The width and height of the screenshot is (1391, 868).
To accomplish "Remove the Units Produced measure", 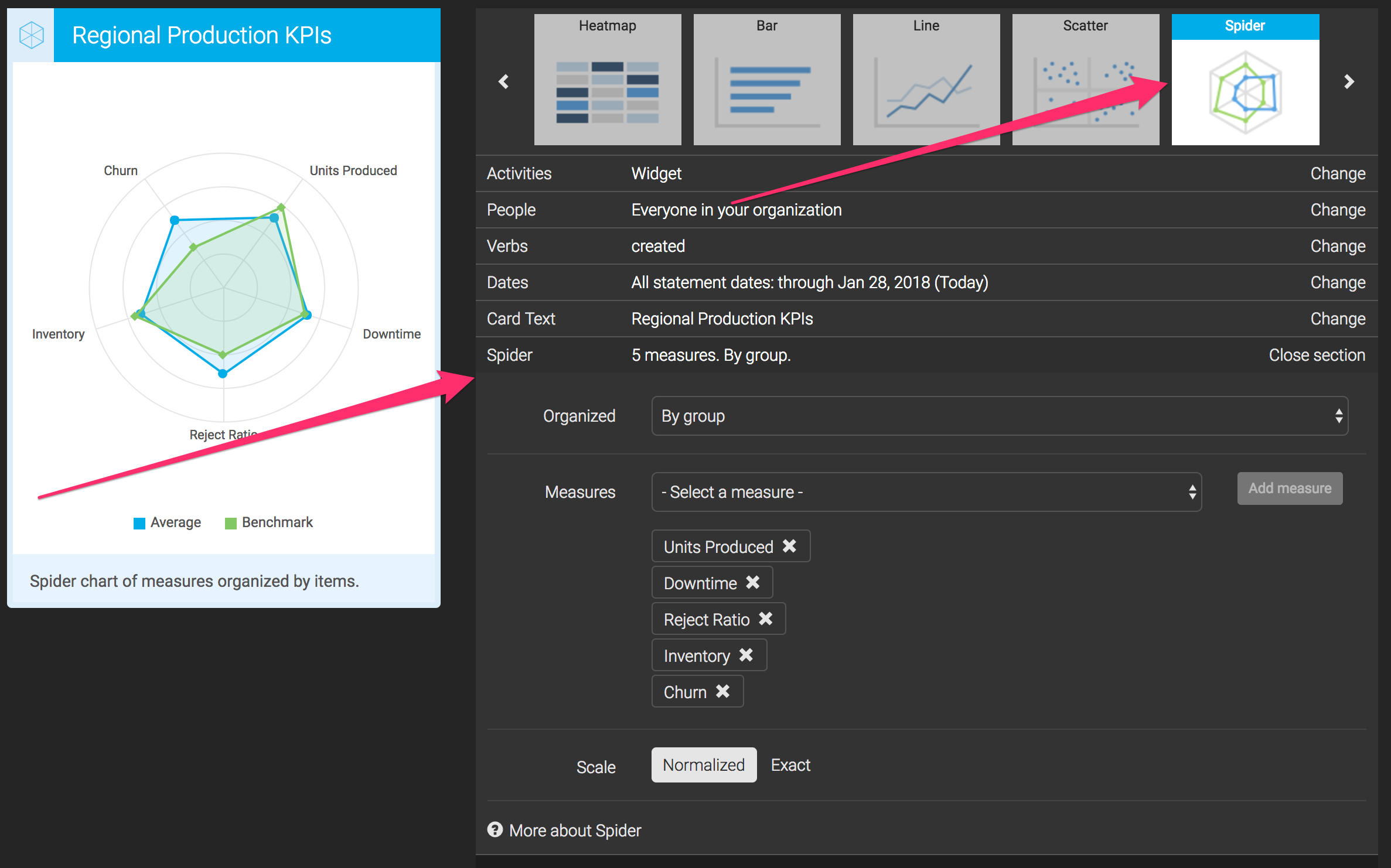I will (789, 546).
